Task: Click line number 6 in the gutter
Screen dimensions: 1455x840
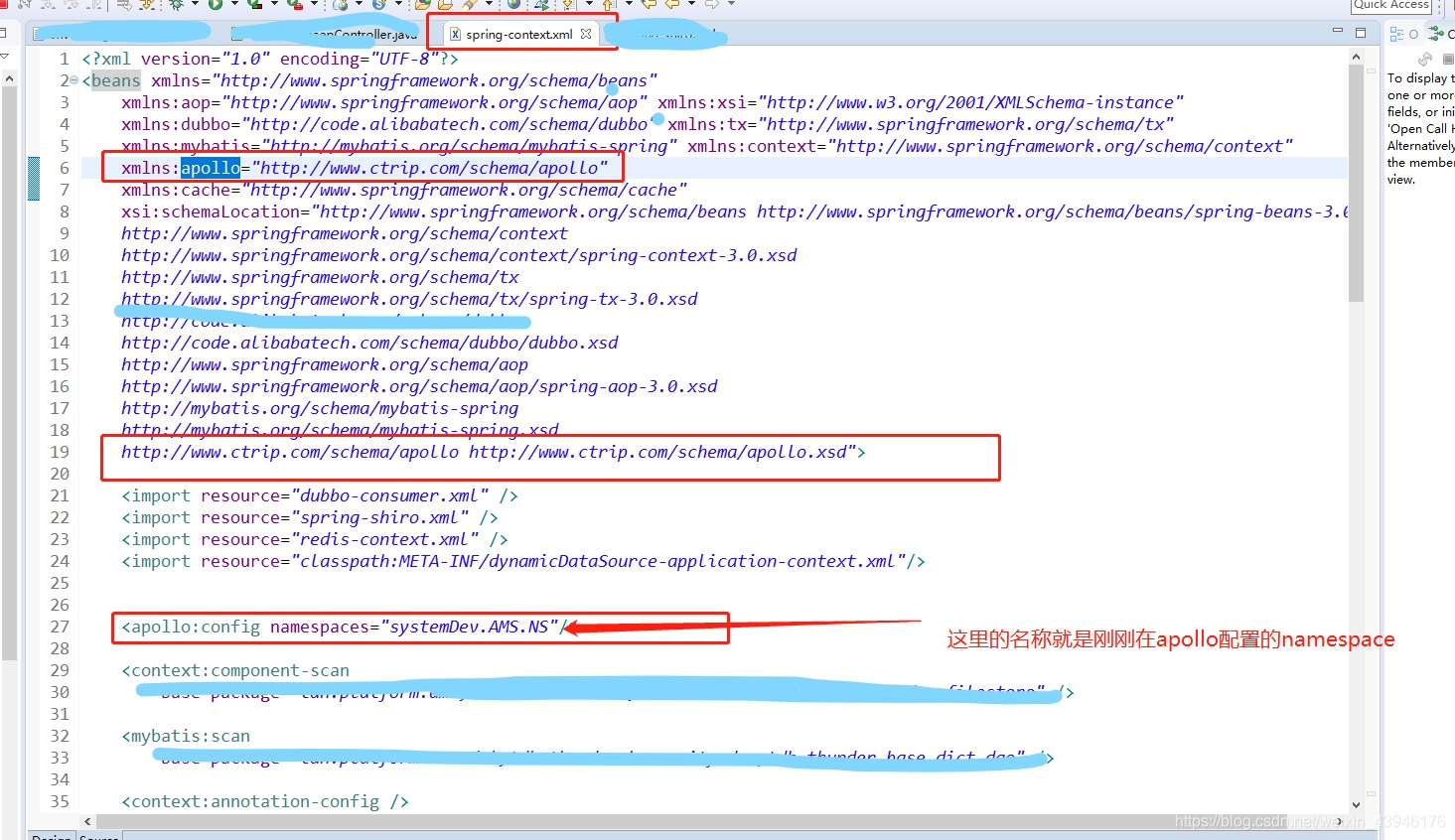Action: pyautogui.click(x=65, y=168)
